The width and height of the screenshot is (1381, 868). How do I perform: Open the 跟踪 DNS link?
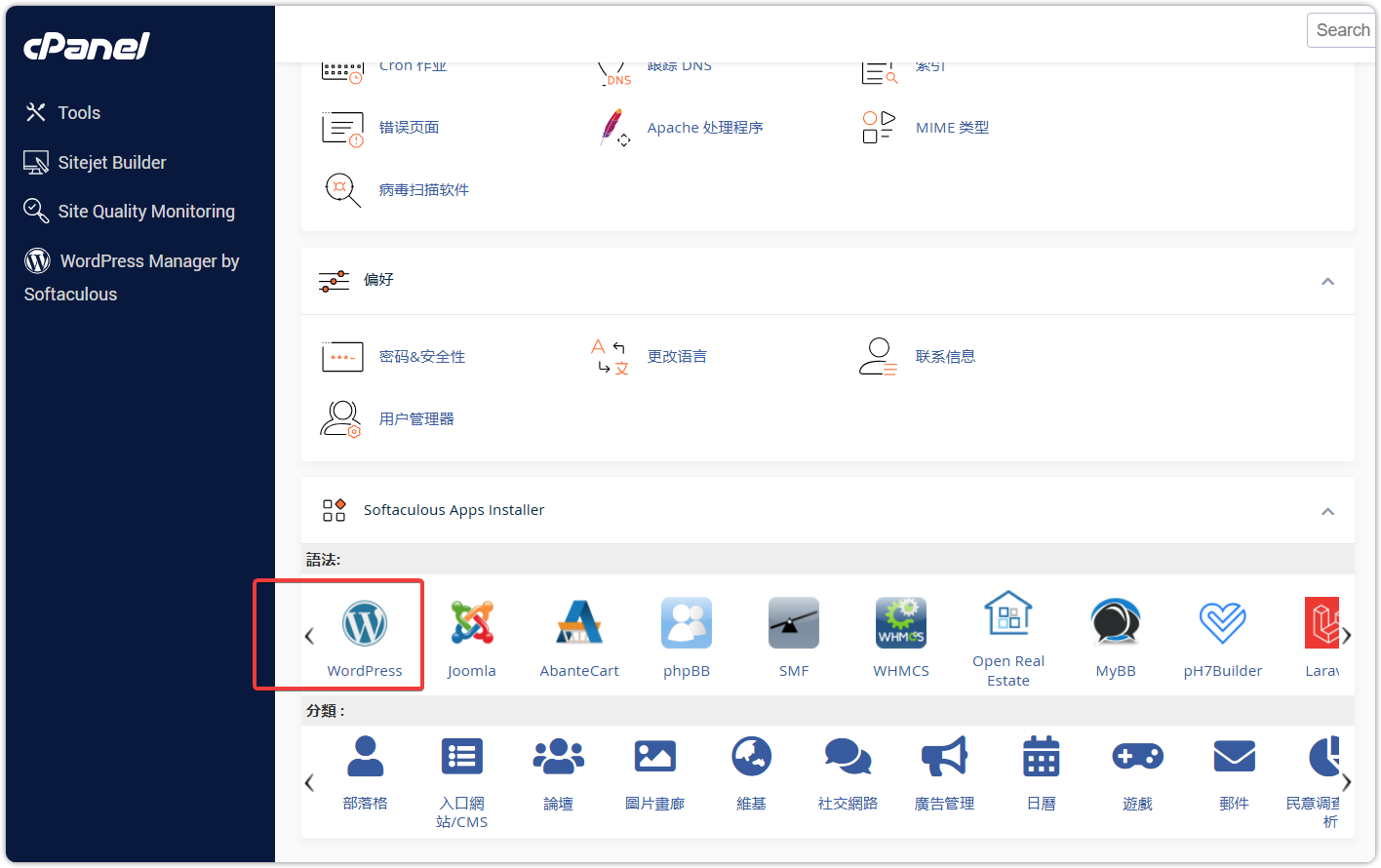click(679, 66)
